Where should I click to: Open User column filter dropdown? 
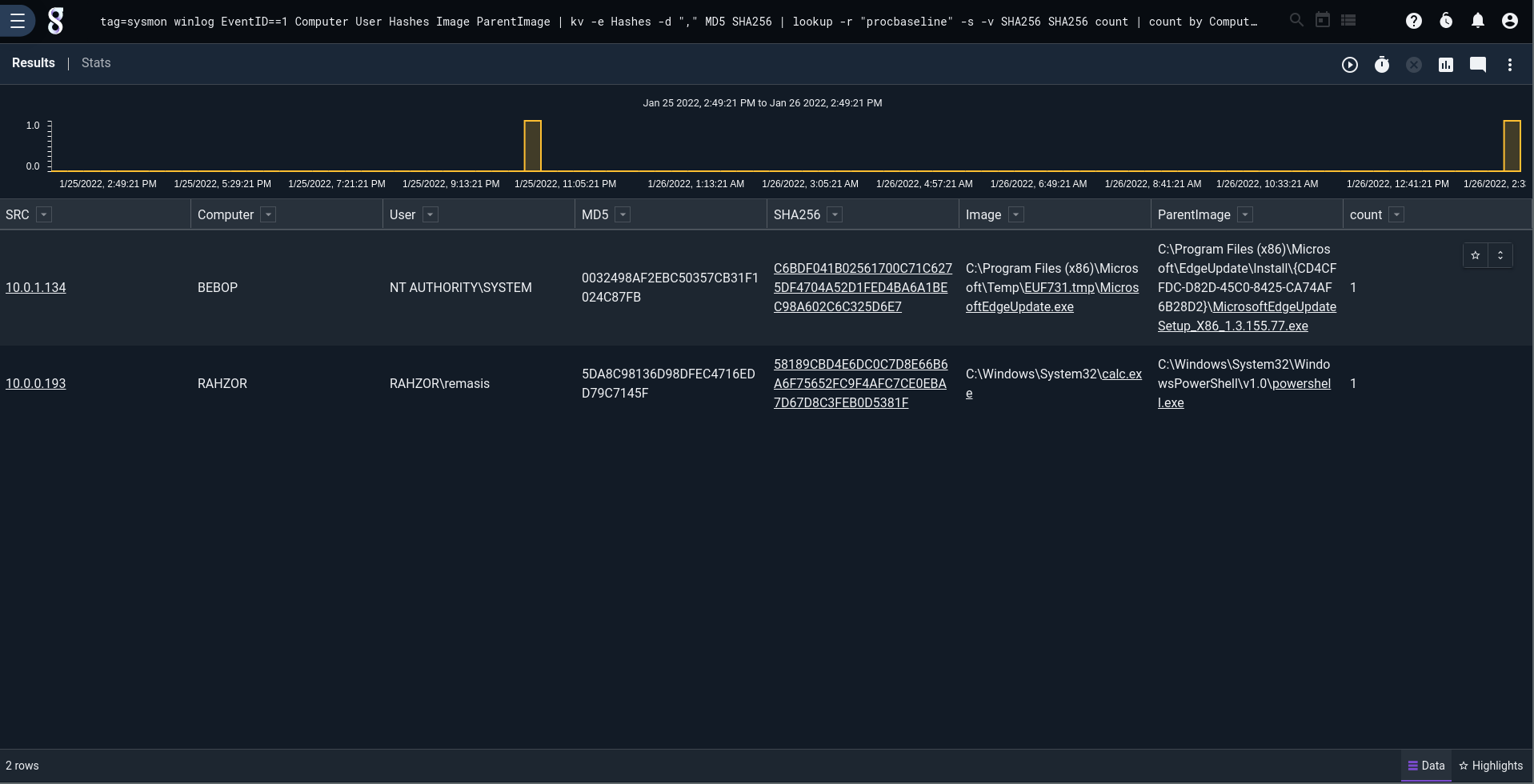point(431,214)
